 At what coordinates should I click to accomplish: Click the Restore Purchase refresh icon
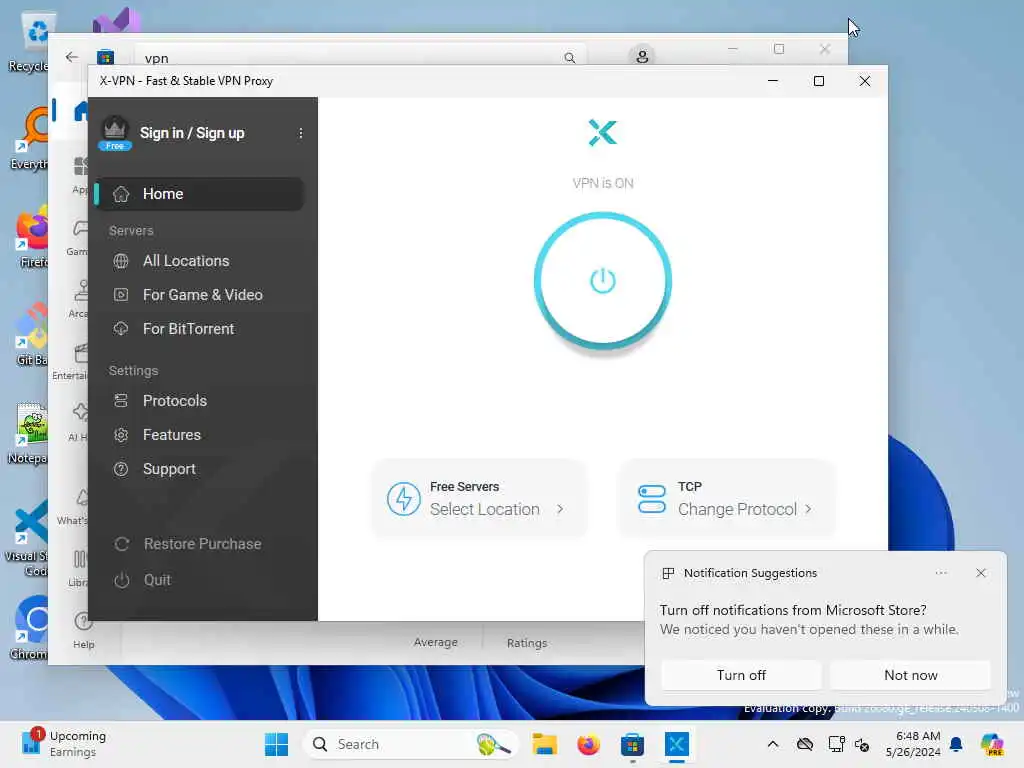click(121, 544)
